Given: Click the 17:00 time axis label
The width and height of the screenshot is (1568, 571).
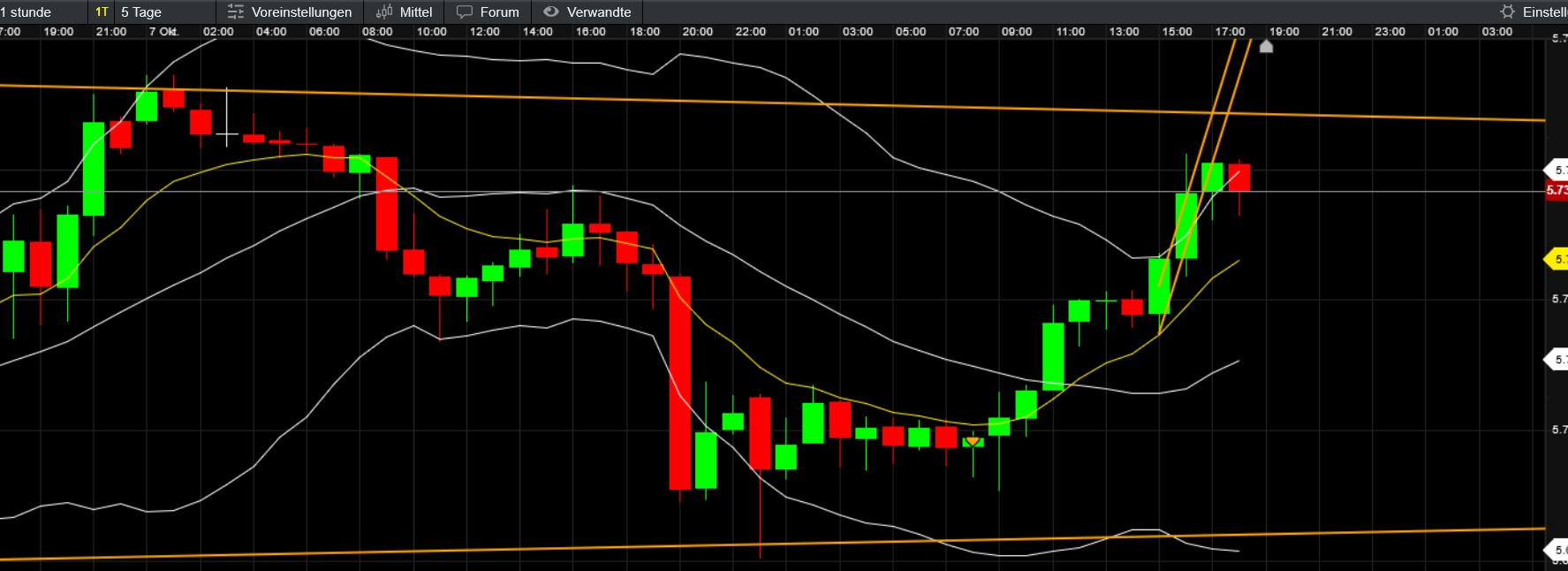Looking at the screenshot, I should click(1230, 32).
